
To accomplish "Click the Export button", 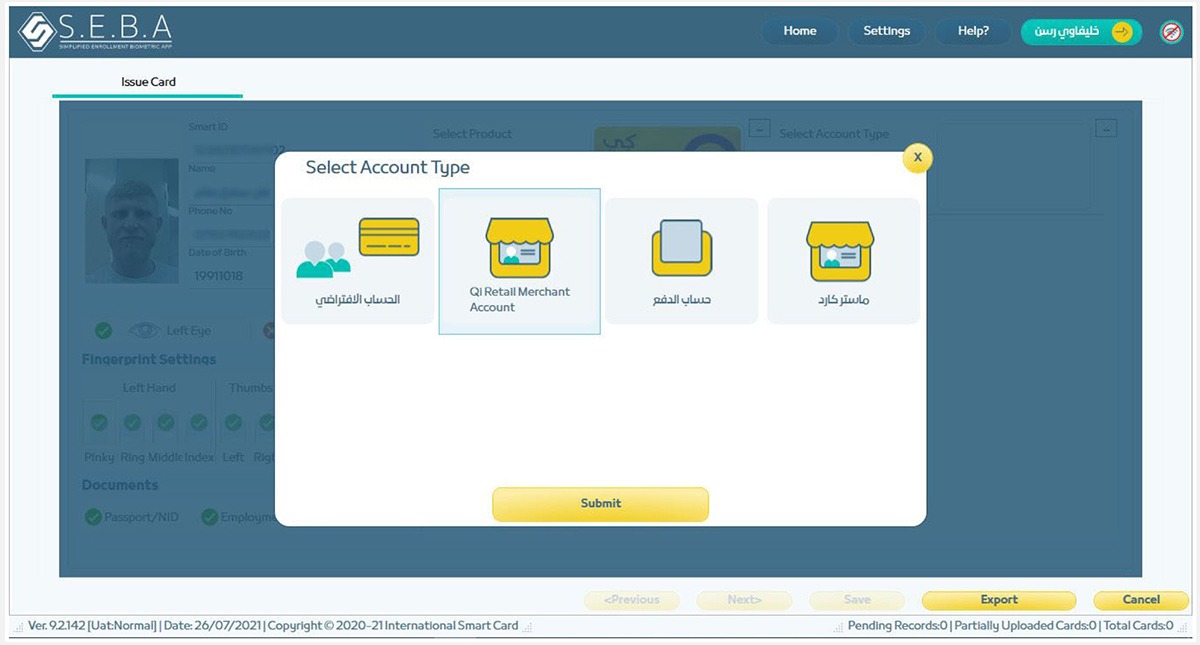I will tap(999, 600).
